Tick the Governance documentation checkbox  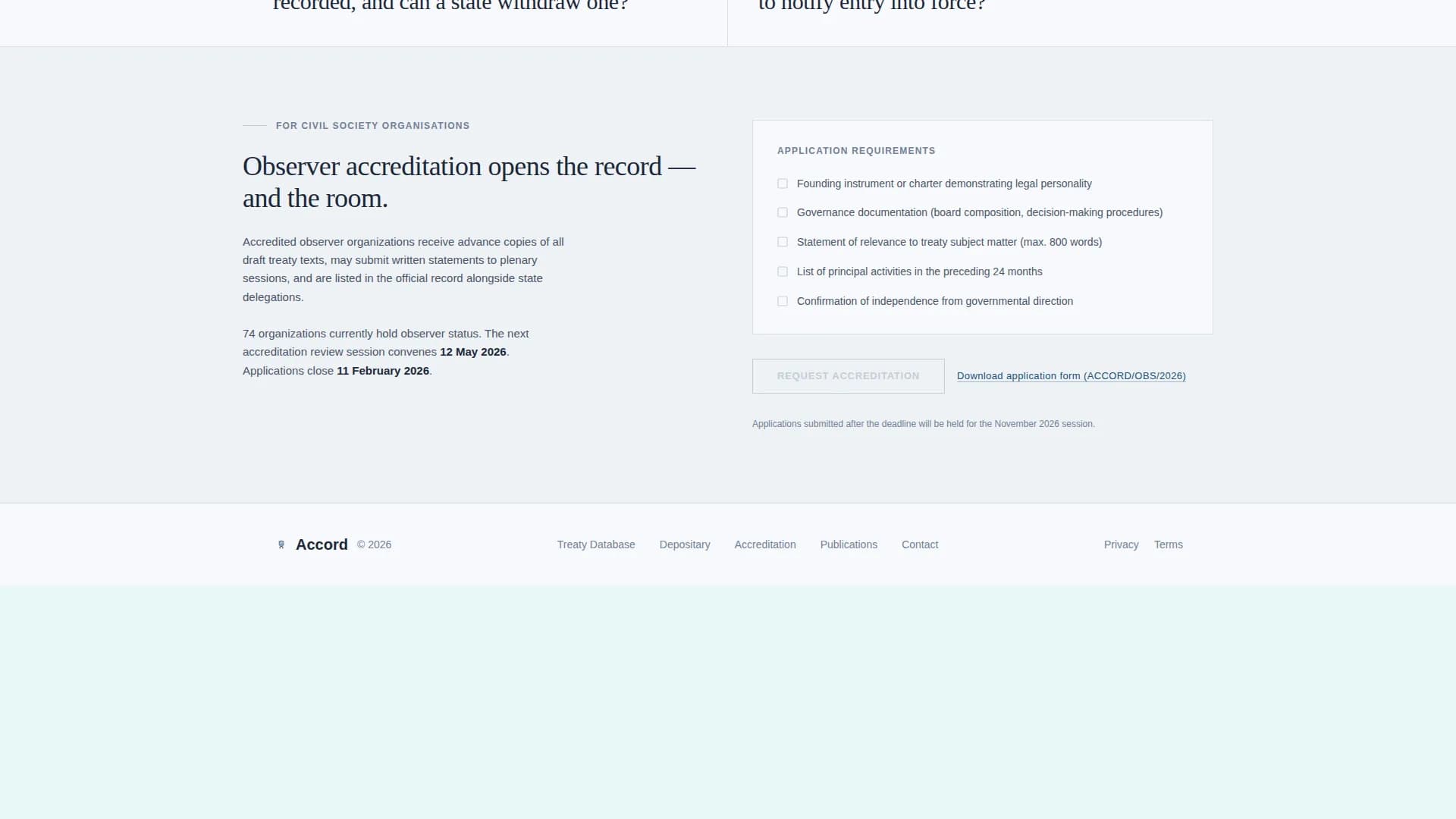[783, 212]
